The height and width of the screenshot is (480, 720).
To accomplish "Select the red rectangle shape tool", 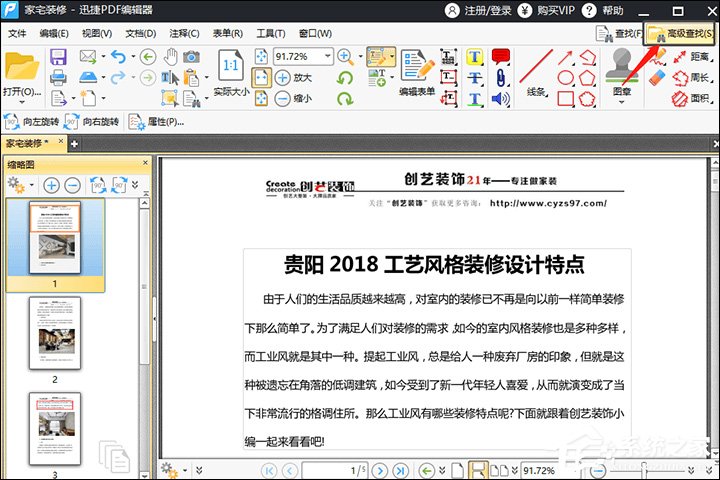I will point(566,98).
